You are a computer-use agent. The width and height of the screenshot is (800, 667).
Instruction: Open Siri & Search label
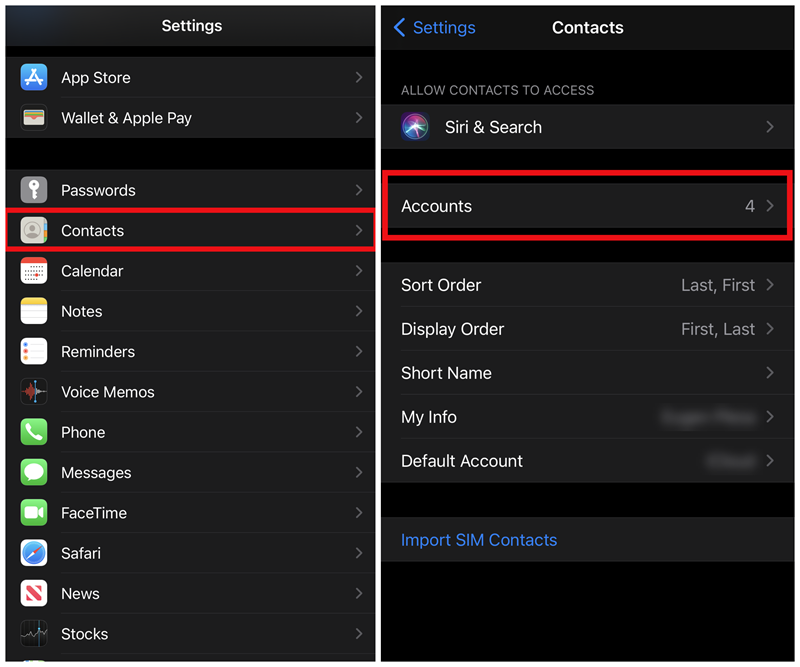click(x=493, y=127)
